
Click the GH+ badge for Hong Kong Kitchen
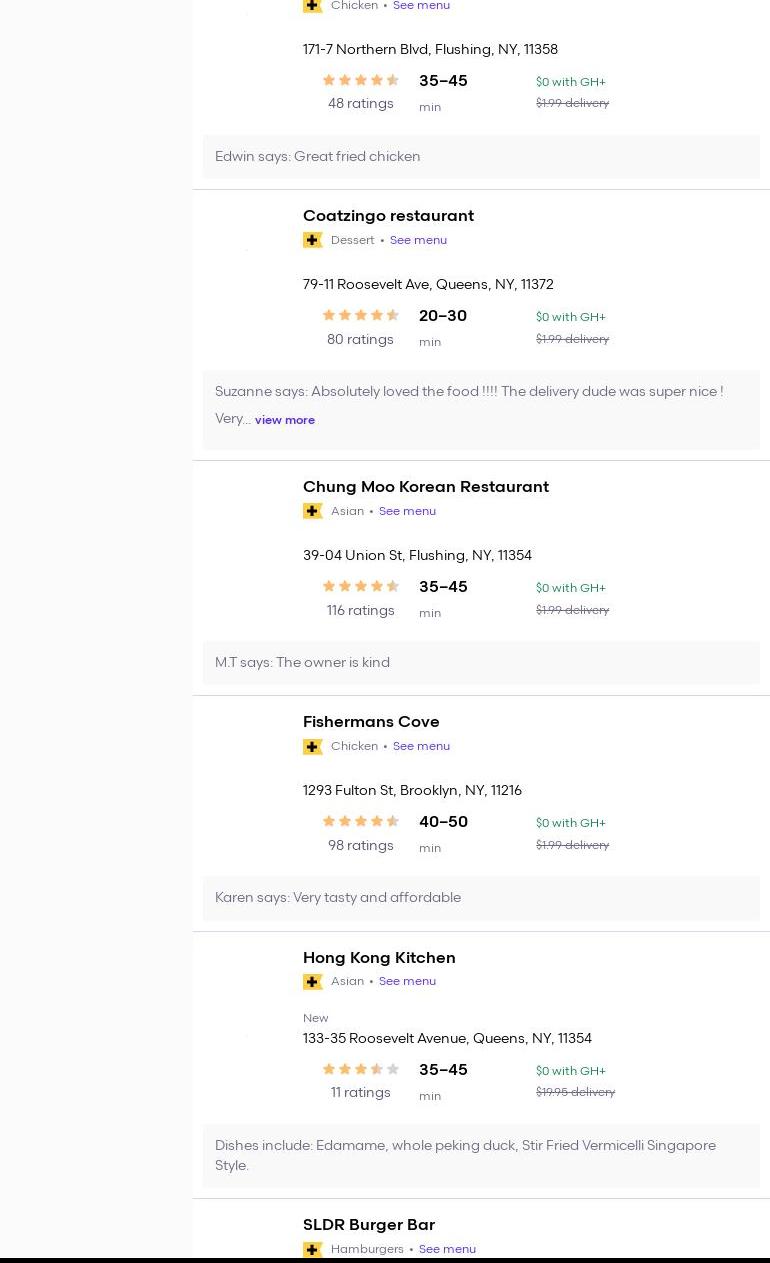[x=313, y=981]
